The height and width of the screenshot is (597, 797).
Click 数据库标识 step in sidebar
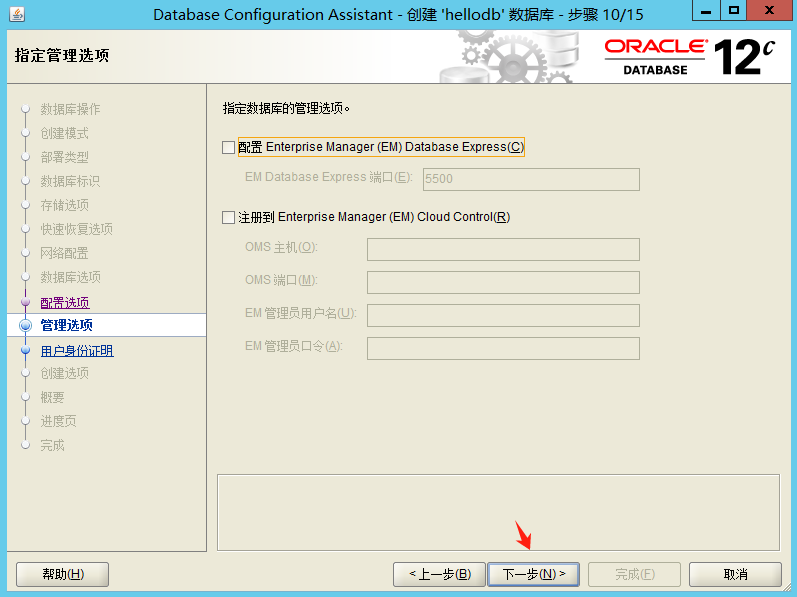click(x=70, y=181)
